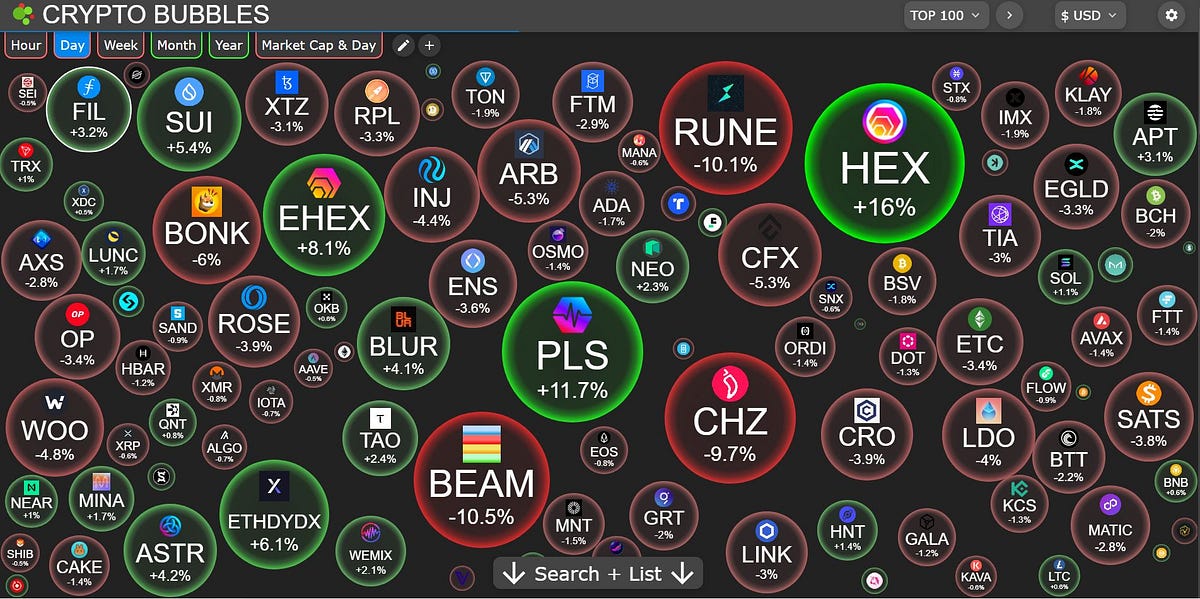
Task: Switch to the Hour tab
Action: pos(26,45)
